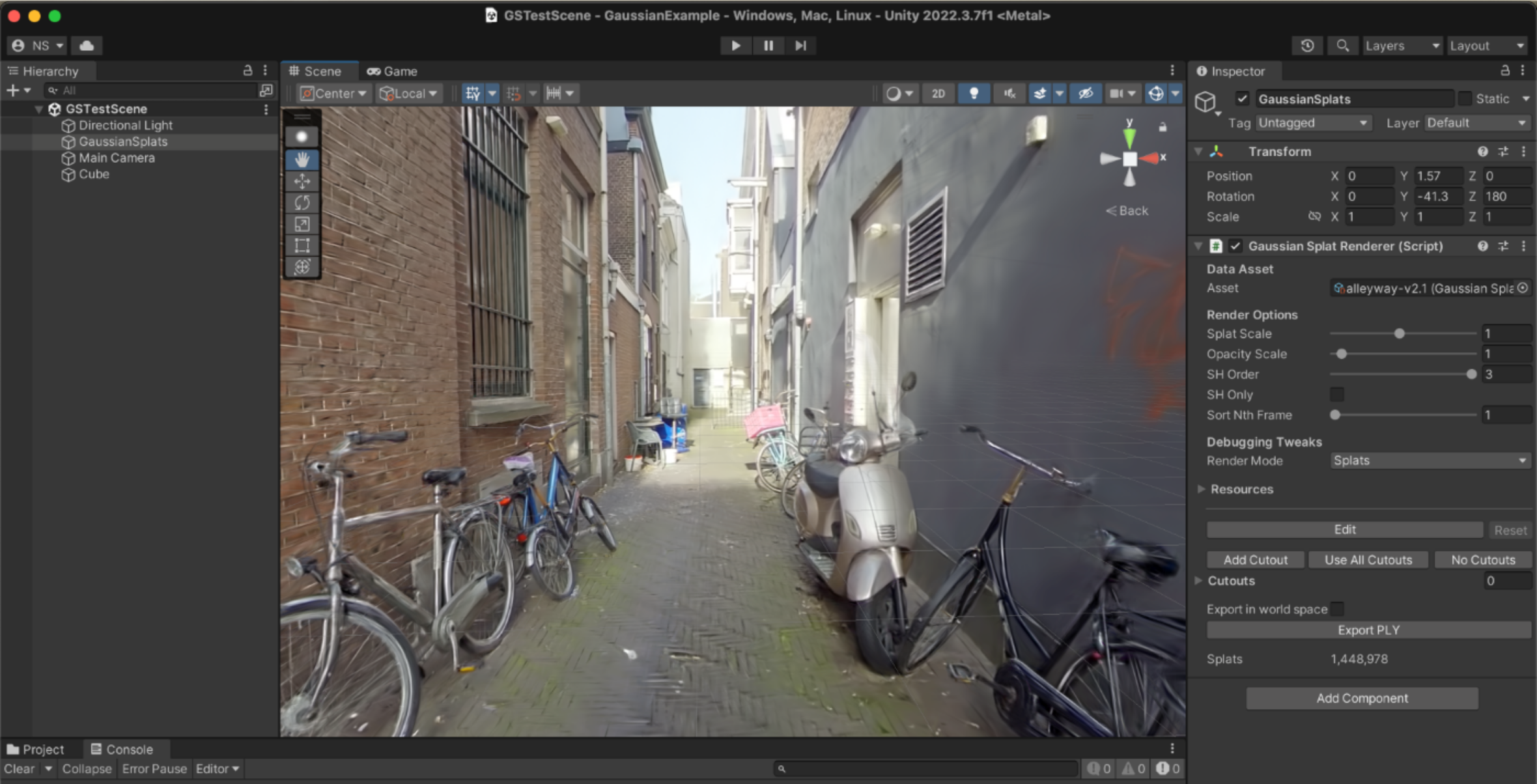Adjust the Splat Scale slider handle
1537x784 pixels.
(x=1399, y=333)
